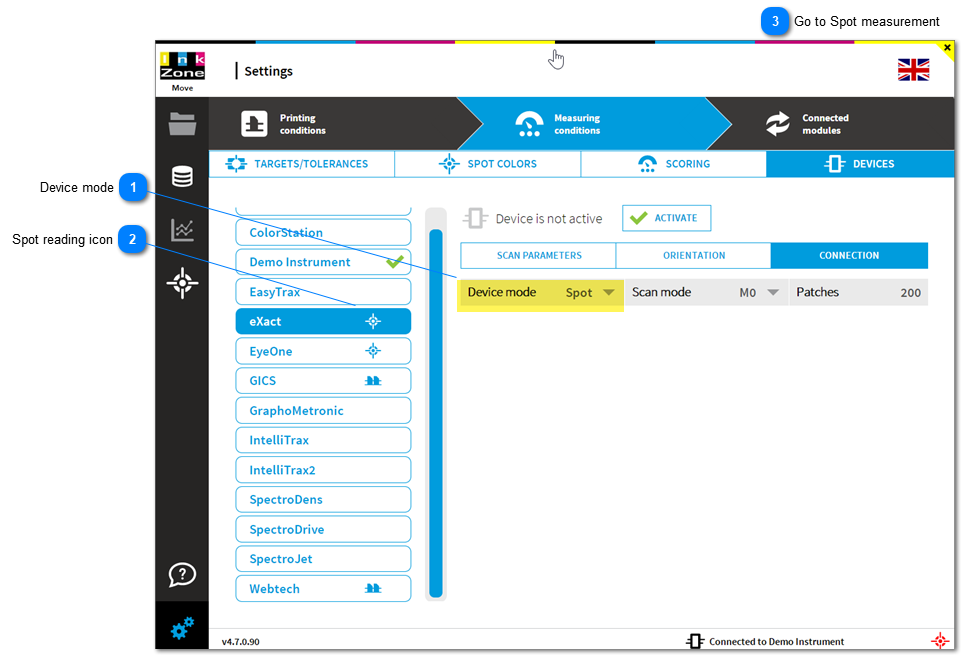Viewport: 964px width, 658px height.
Task: Click the UK flag language icon
Action: tap(913, 70)
